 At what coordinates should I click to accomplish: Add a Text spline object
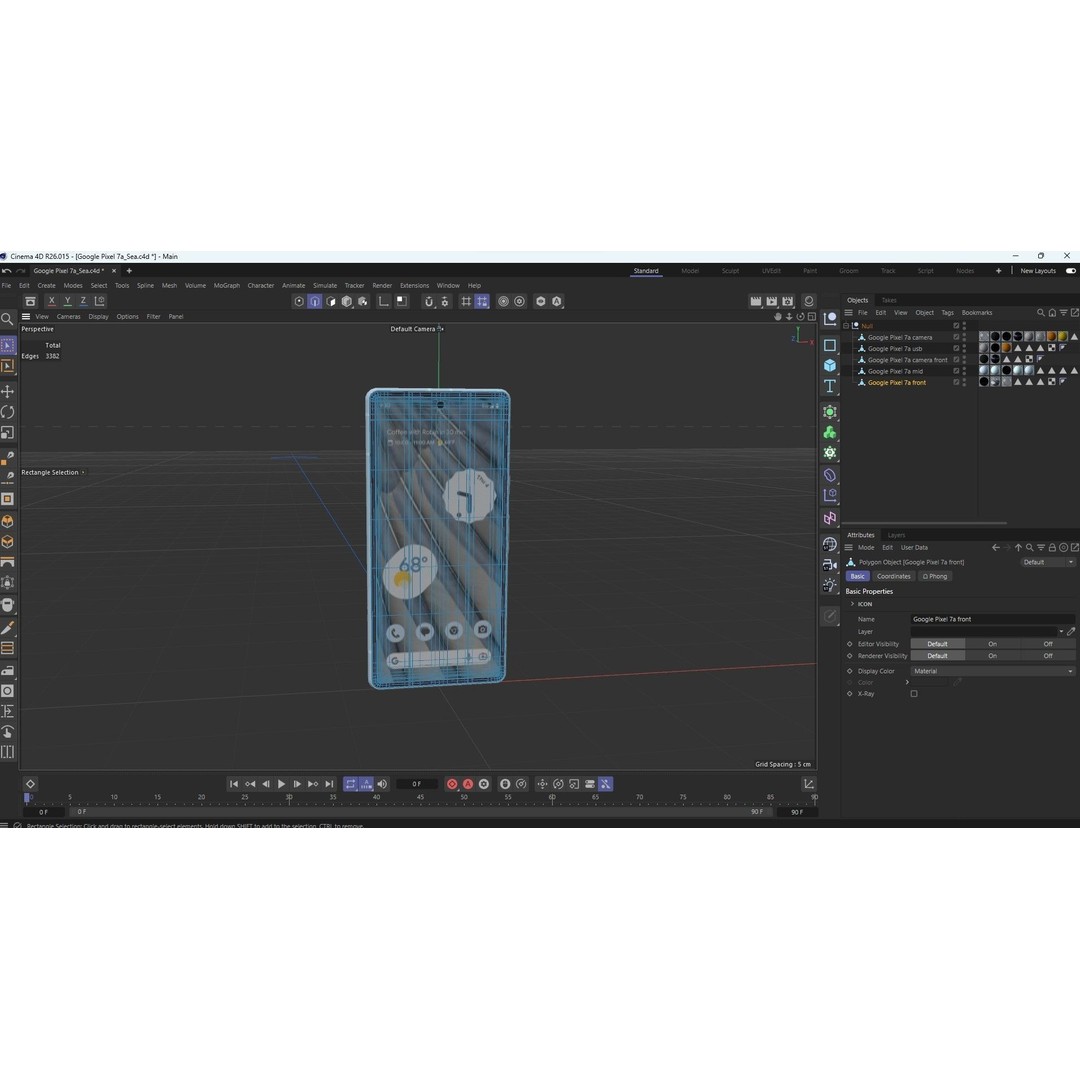[830, 386]
